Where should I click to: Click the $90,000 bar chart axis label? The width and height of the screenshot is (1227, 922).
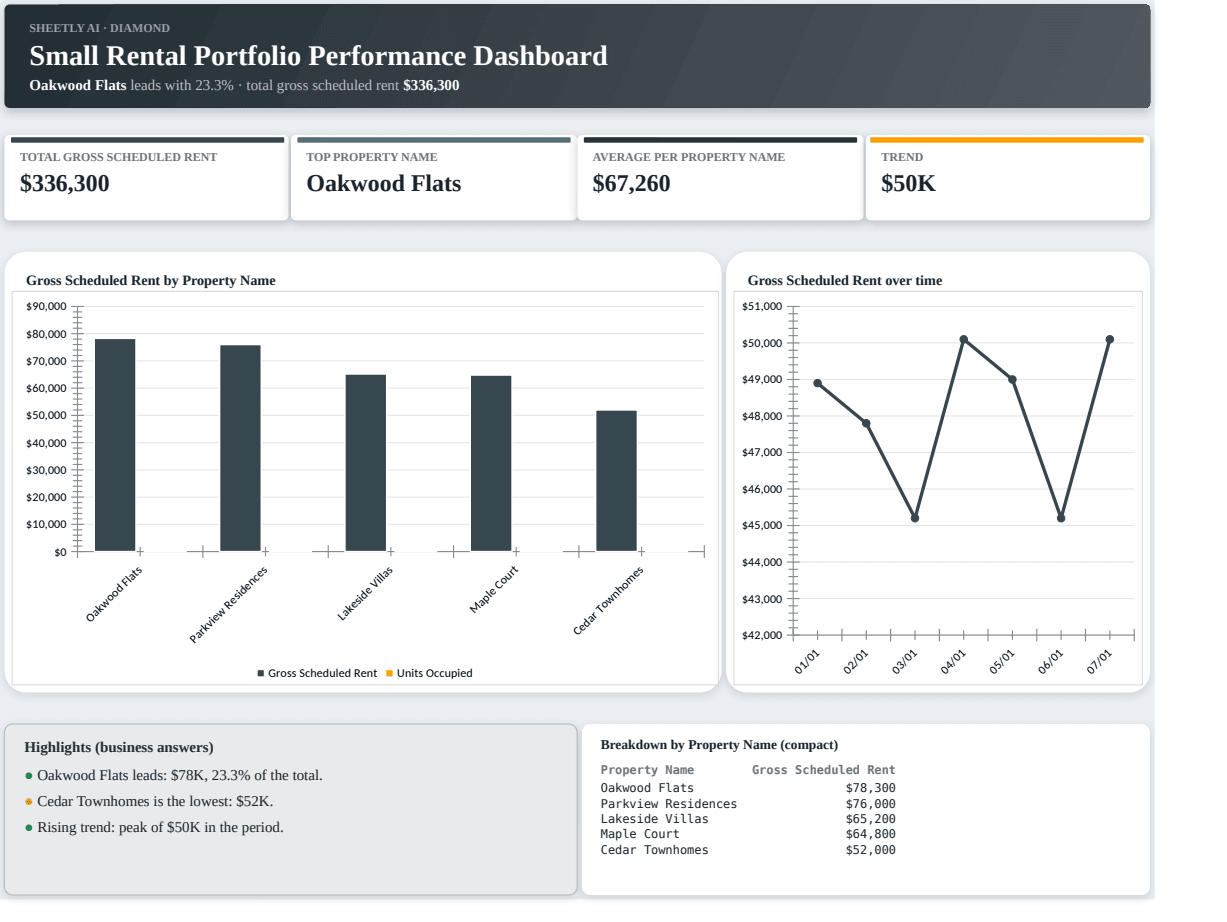[x=47, y=306]
